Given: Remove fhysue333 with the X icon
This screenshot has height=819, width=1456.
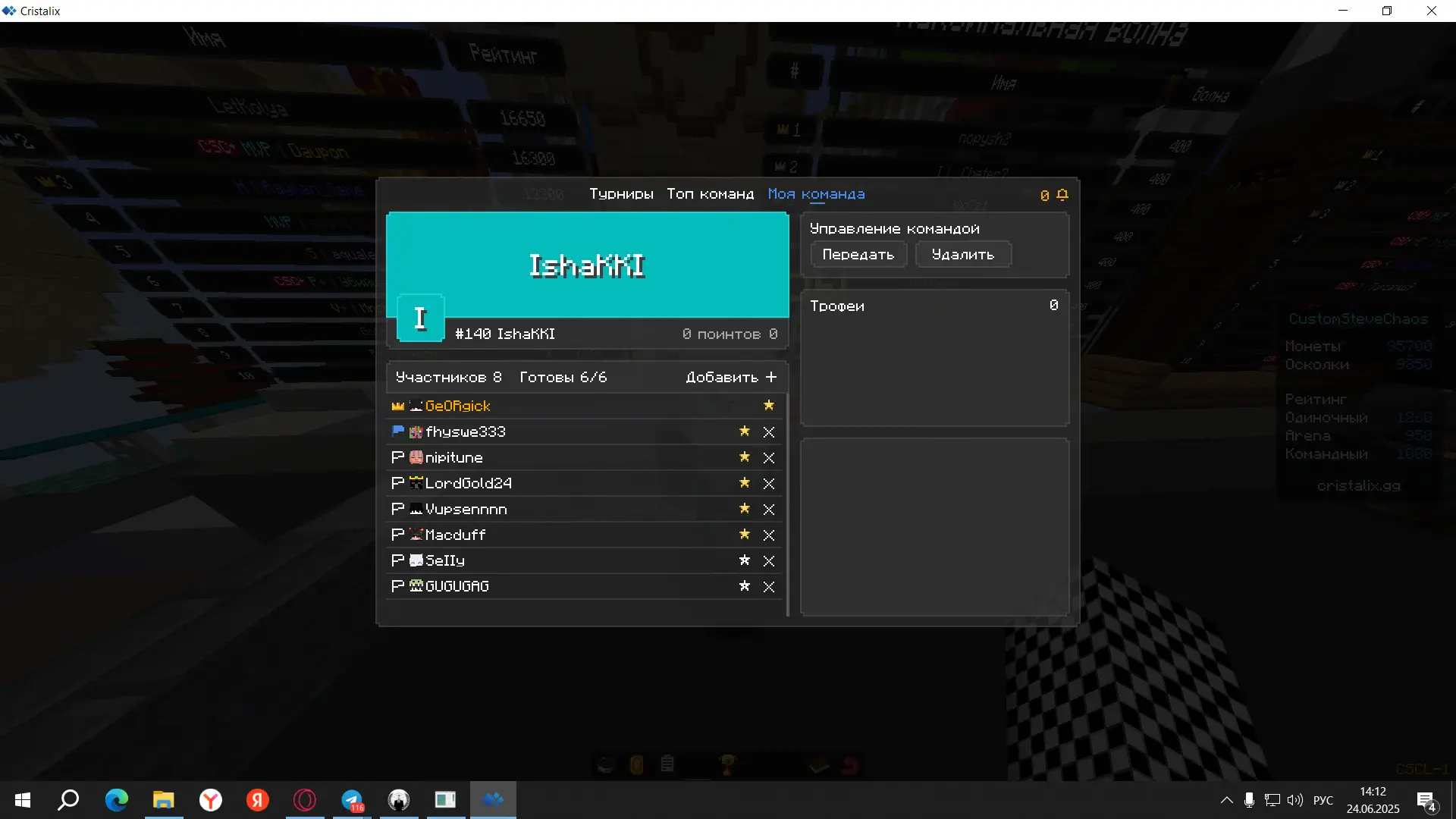Looking at the screenshot, I should point(769,432).
